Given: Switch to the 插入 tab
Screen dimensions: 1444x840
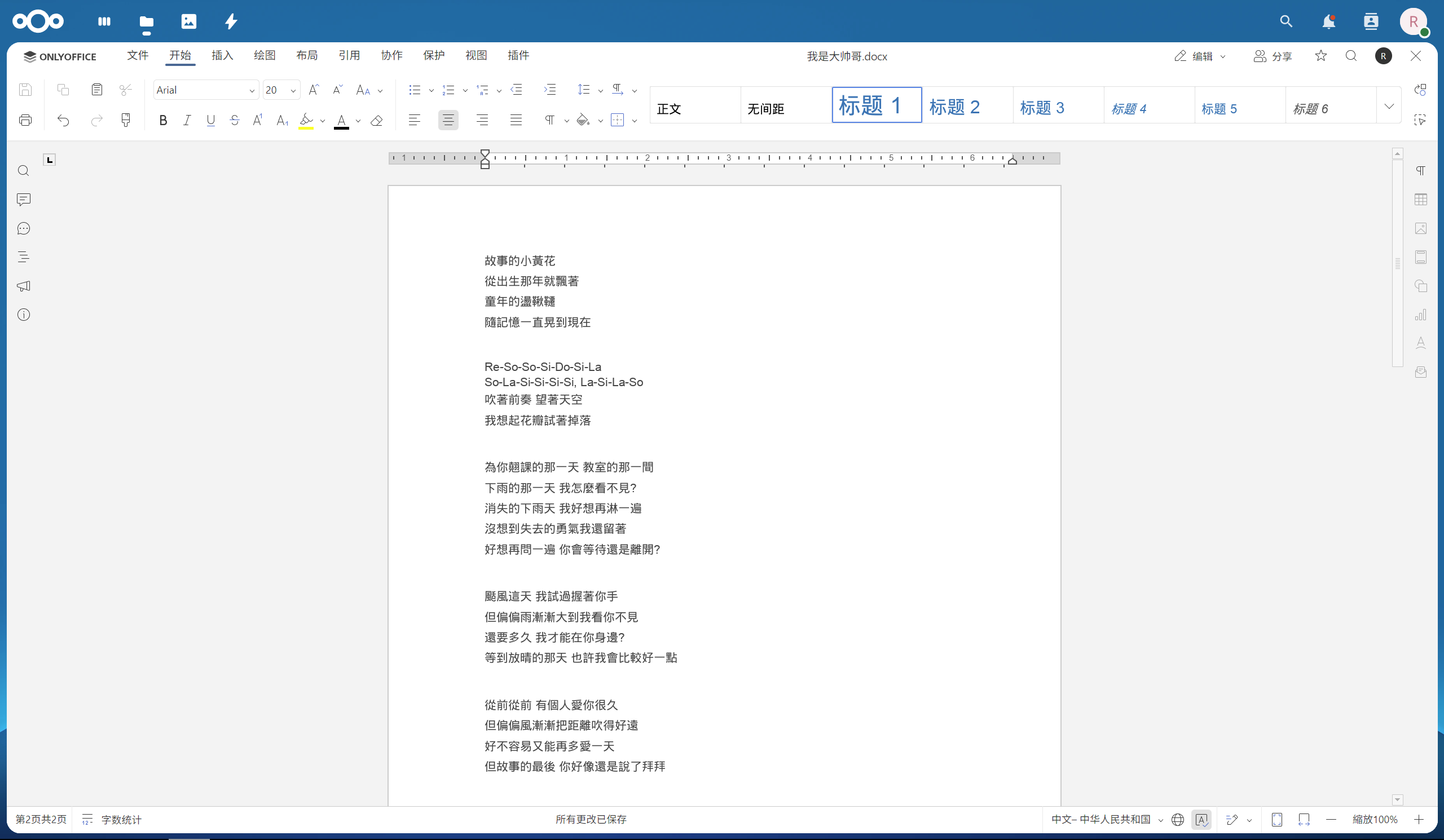Looking at the screenshot, I should click(x=222, y=56).
